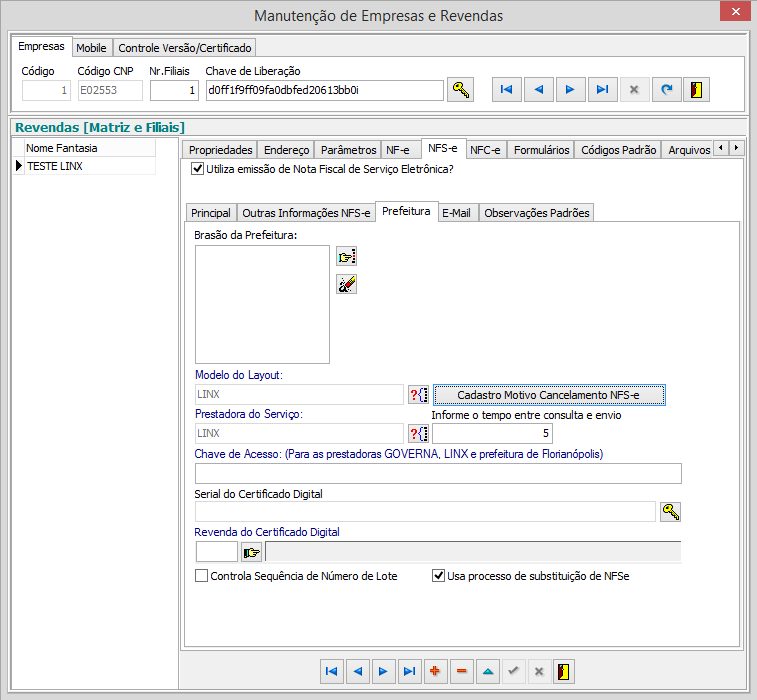Click the key icon beside Chave de Liberação
The image size is (757, 700).
coord(460,90)
